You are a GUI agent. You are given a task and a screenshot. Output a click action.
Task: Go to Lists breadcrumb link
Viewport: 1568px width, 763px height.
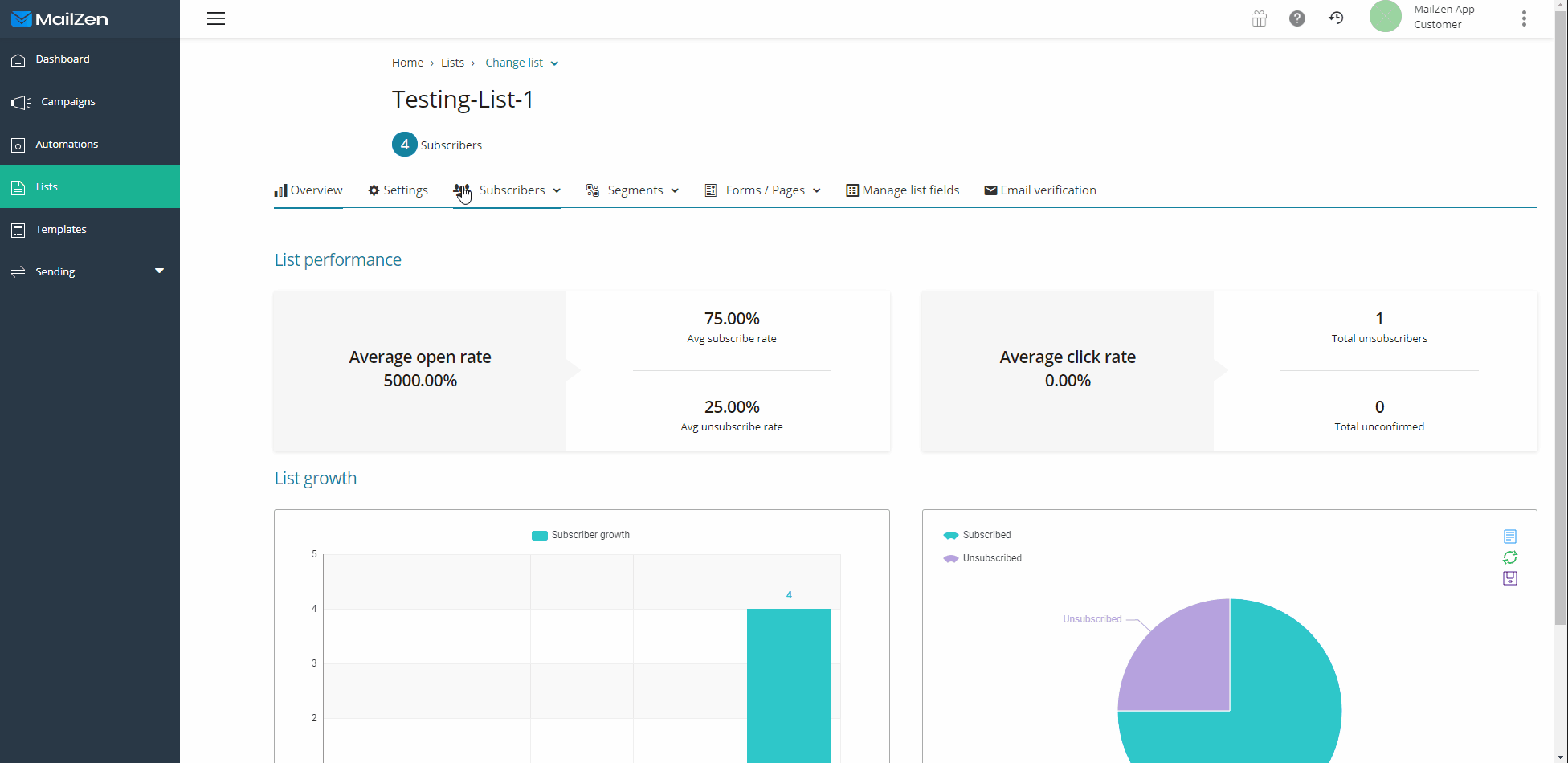click(x=452, y=63)
